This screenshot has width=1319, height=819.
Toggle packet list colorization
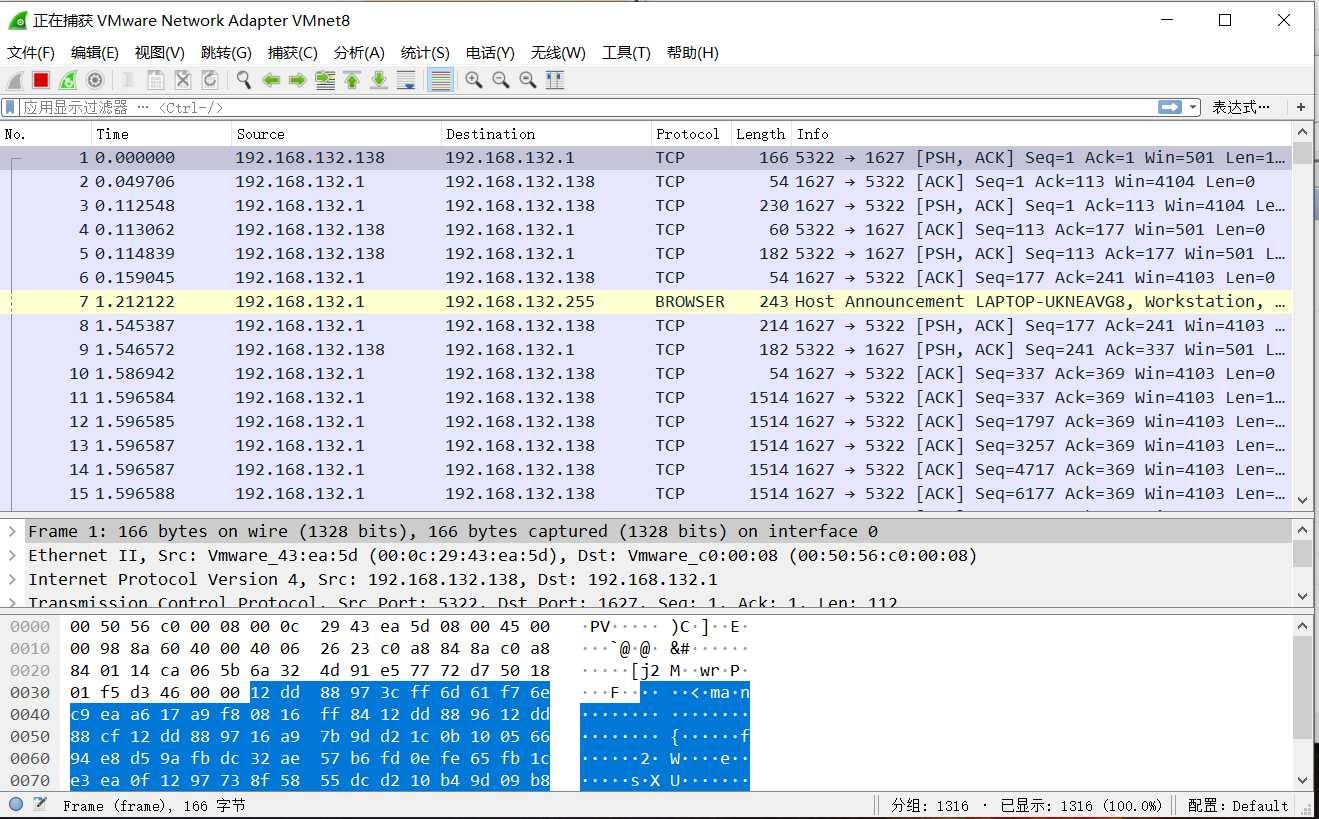click(440, 81)
